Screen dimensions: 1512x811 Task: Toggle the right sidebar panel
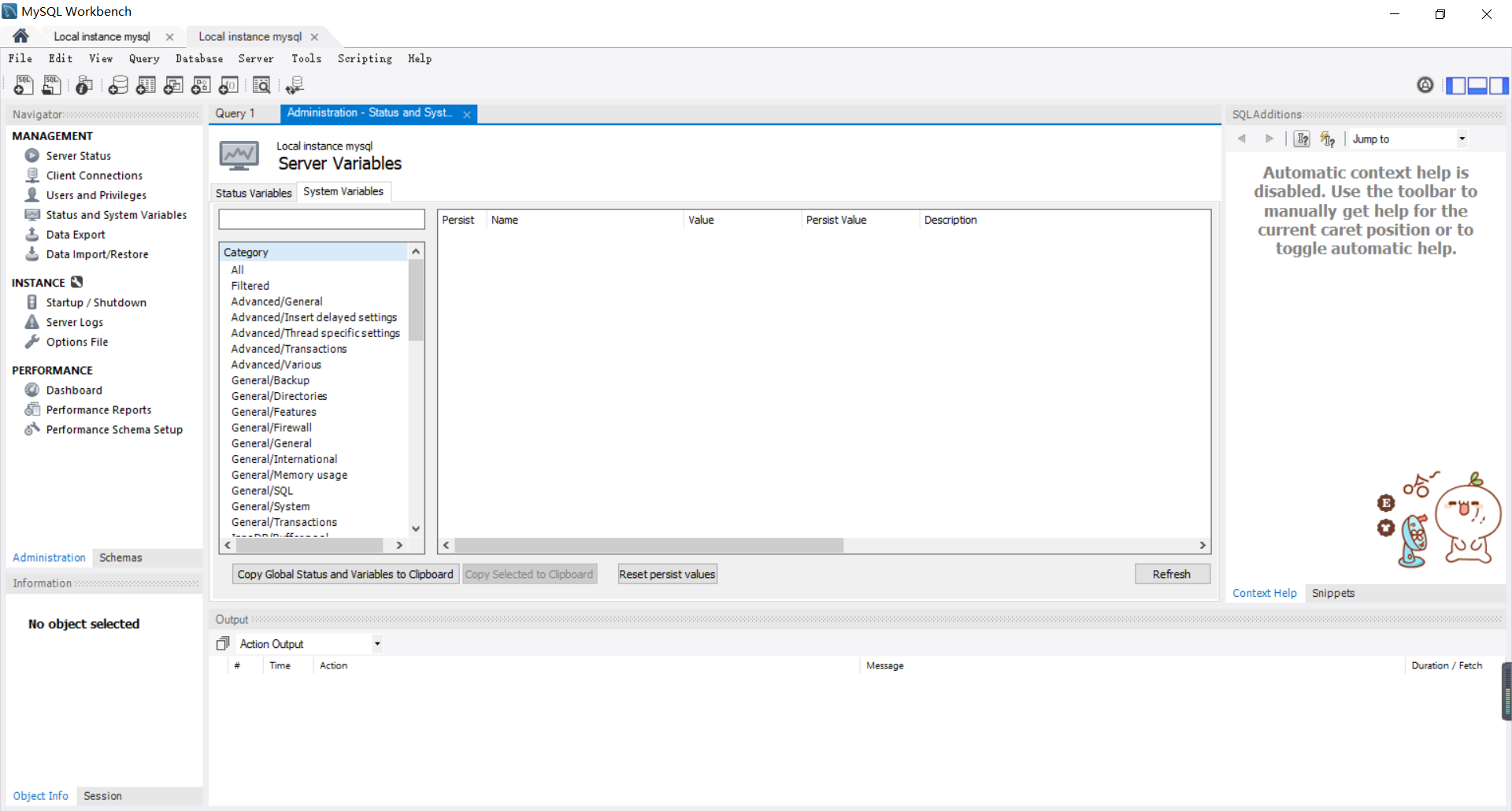pyautogui.click(x=1499, y=85)
